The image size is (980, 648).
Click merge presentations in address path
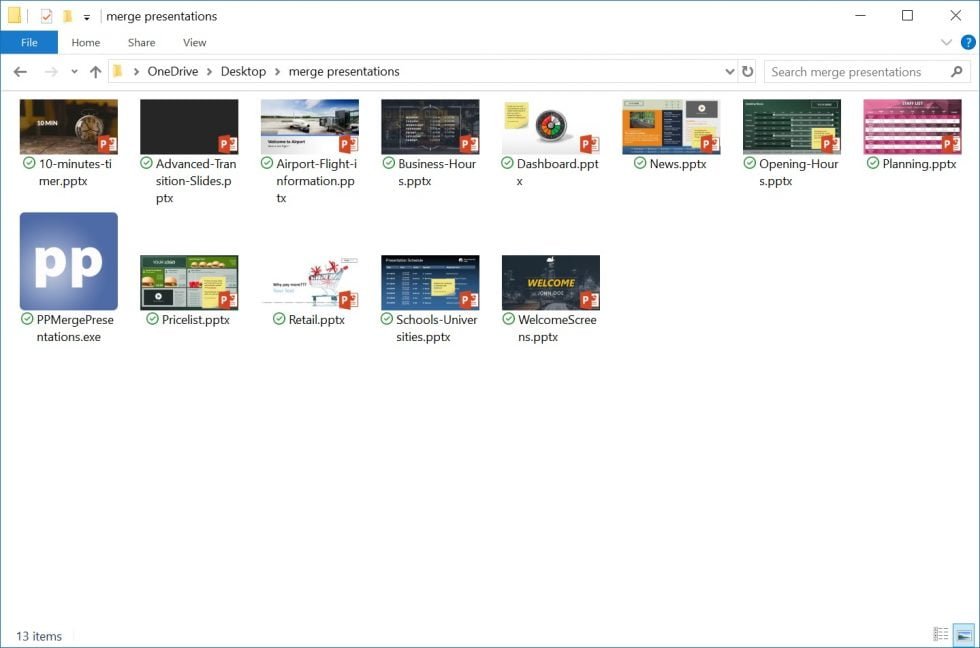344,71
